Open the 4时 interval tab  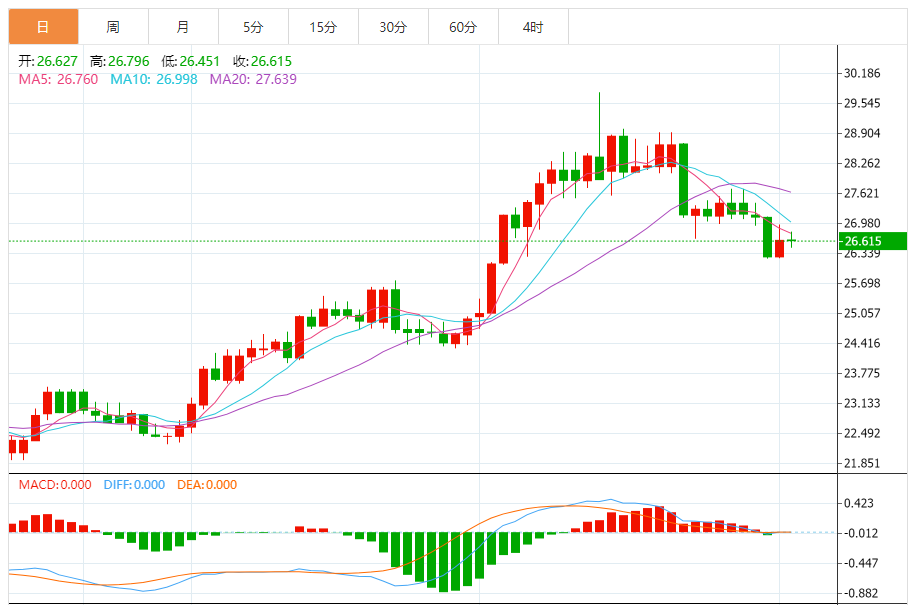533,27
